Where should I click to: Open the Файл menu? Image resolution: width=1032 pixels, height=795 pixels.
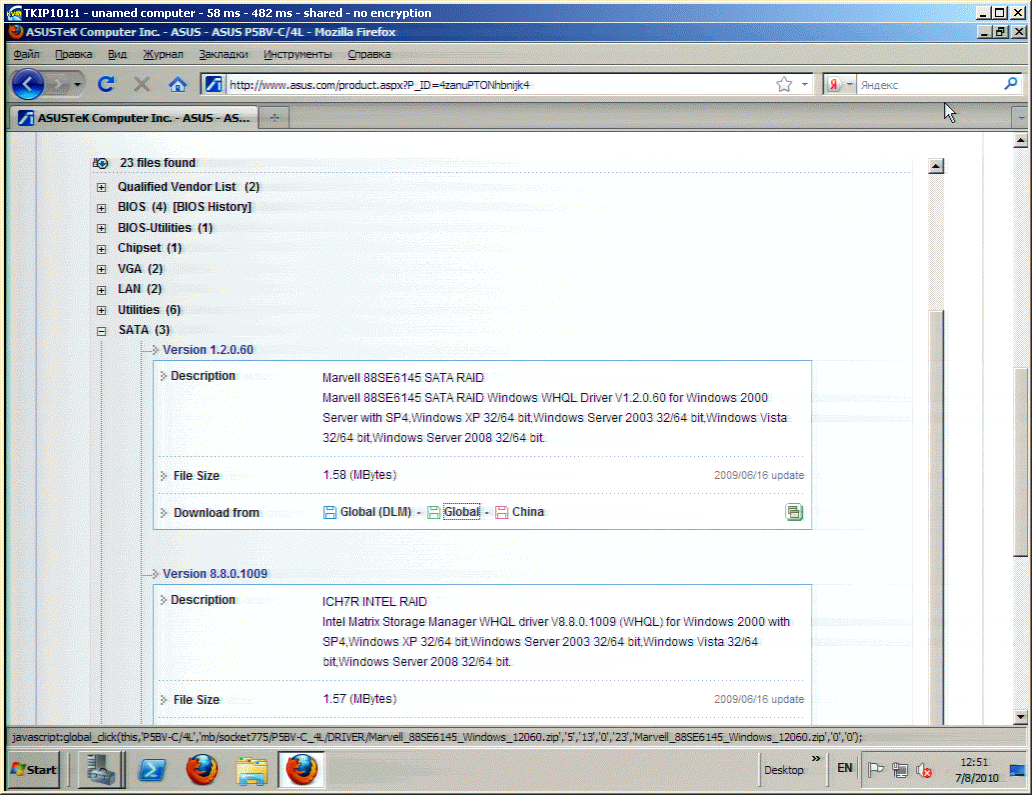tap(26, 54)
